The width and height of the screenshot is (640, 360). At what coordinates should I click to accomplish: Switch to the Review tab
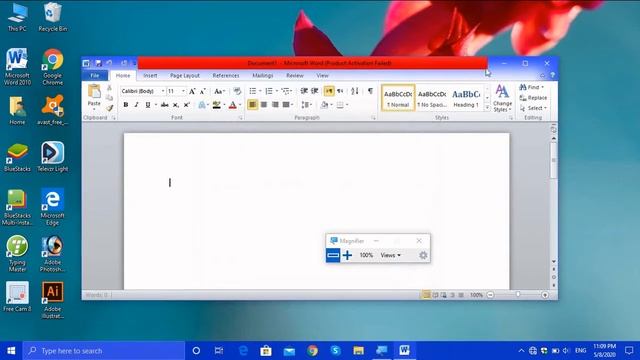295,76
